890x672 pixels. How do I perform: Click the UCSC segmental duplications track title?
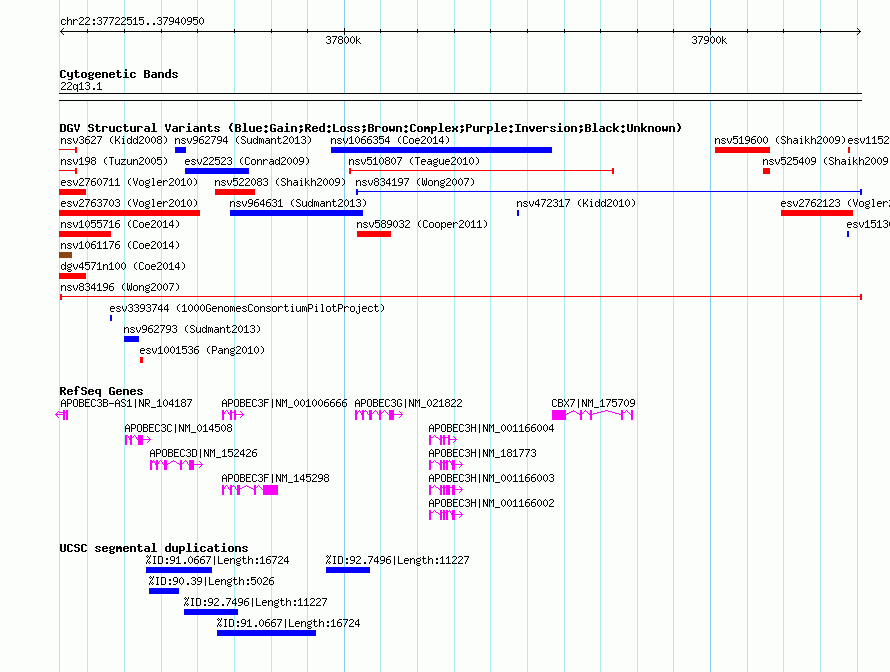tap(154, 548)
